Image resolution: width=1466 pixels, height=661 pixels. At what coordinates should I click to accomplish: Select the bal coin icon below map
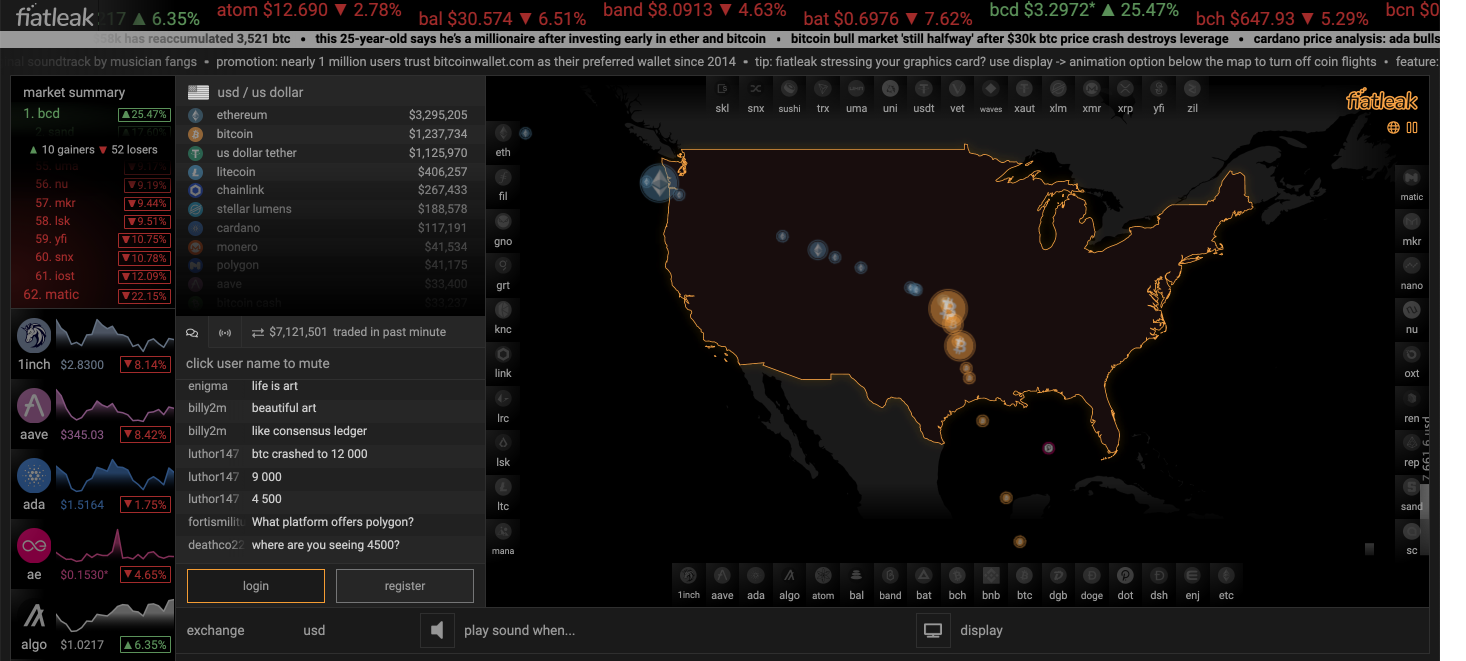(857, 575)
